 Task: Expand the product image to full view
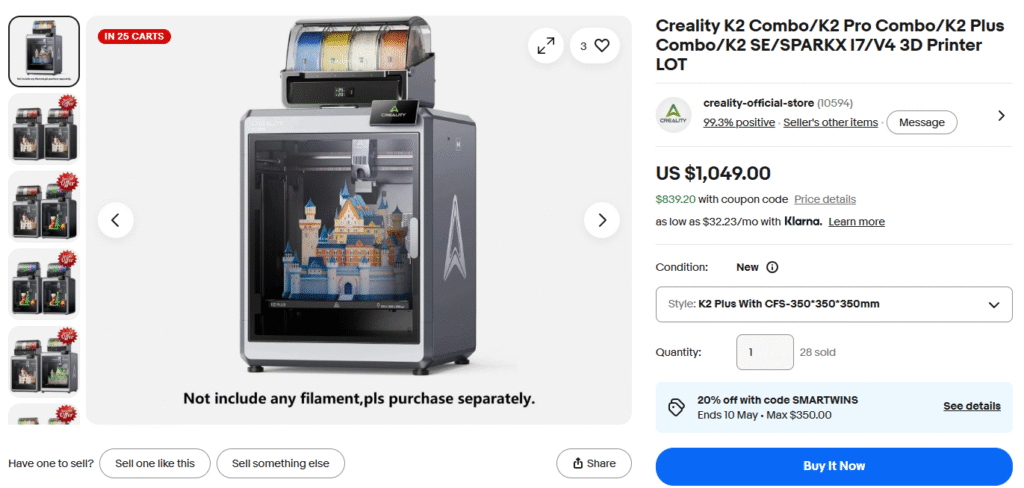(546, 46)
